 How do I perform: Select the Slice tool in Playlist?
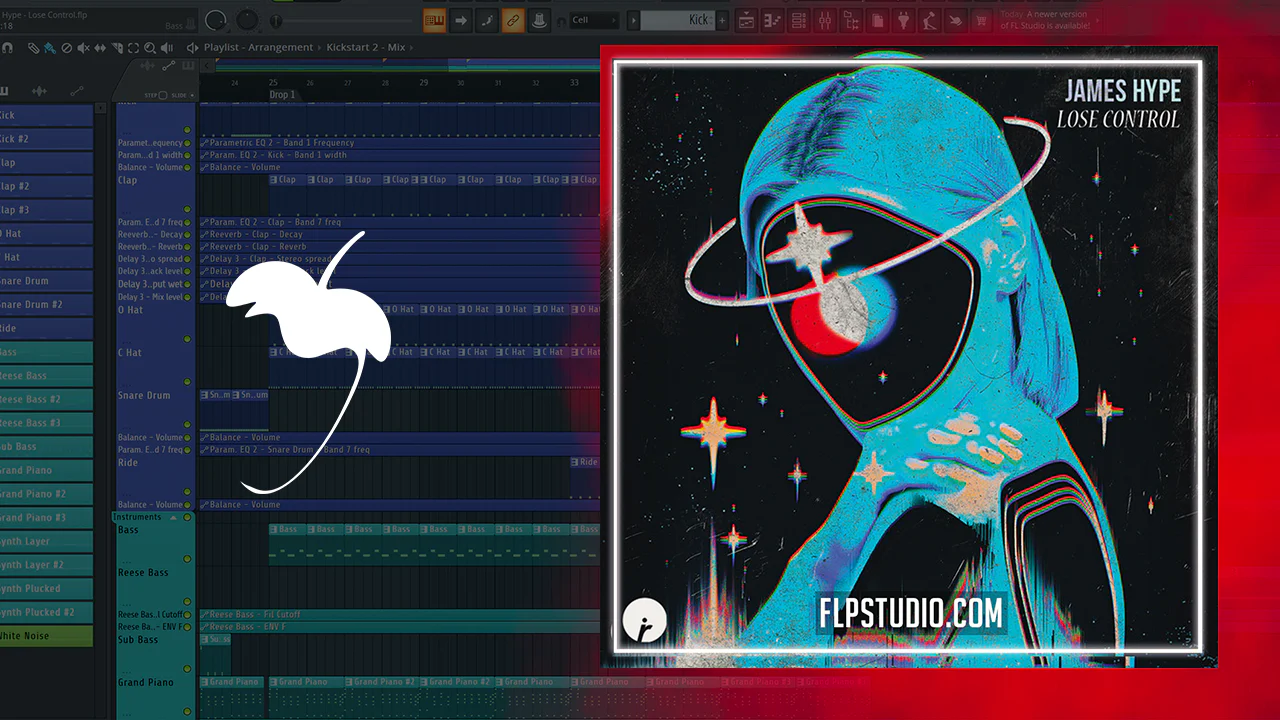coord(117,47)
